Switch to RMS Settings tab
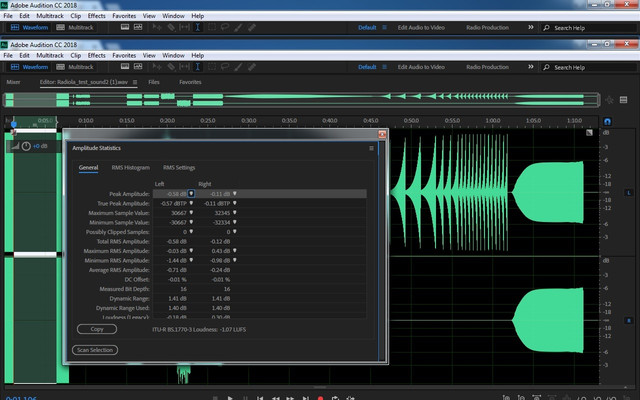This screenshot has width=640, height=400. [x=179, y=167]
